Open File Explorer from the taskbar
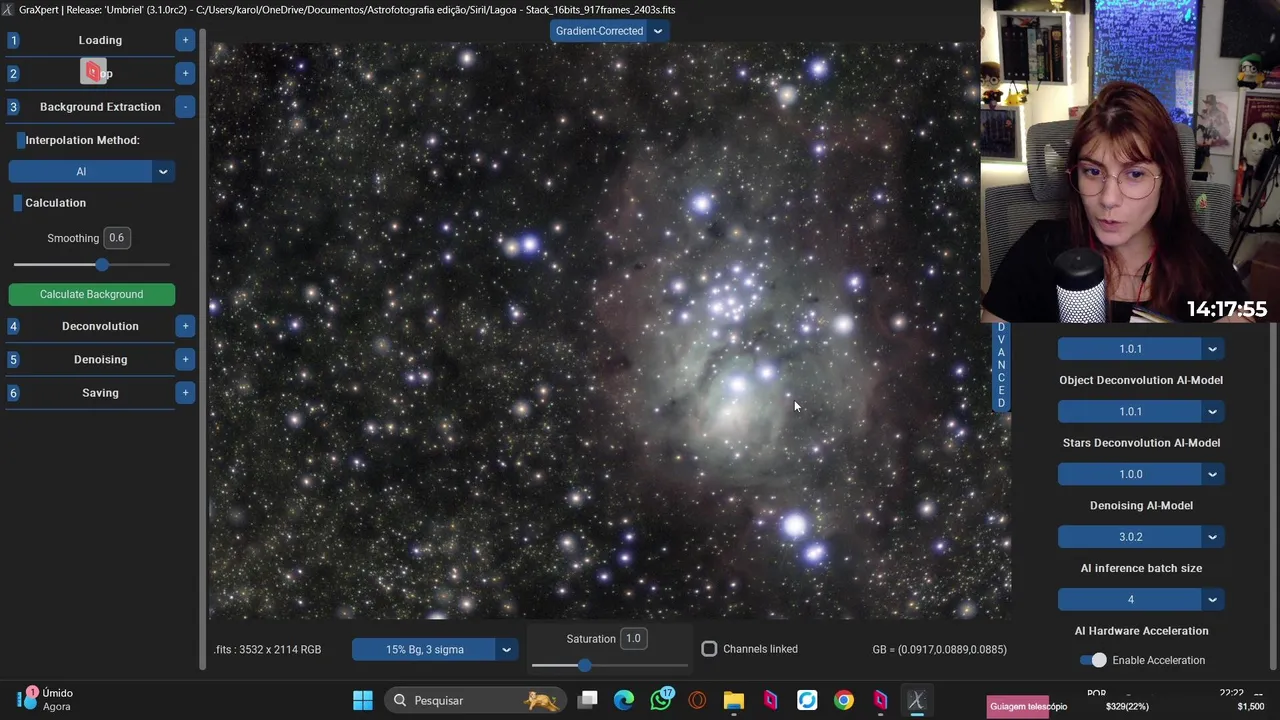The height and width of the screenshot is (720, 1280). pos(734,700)
